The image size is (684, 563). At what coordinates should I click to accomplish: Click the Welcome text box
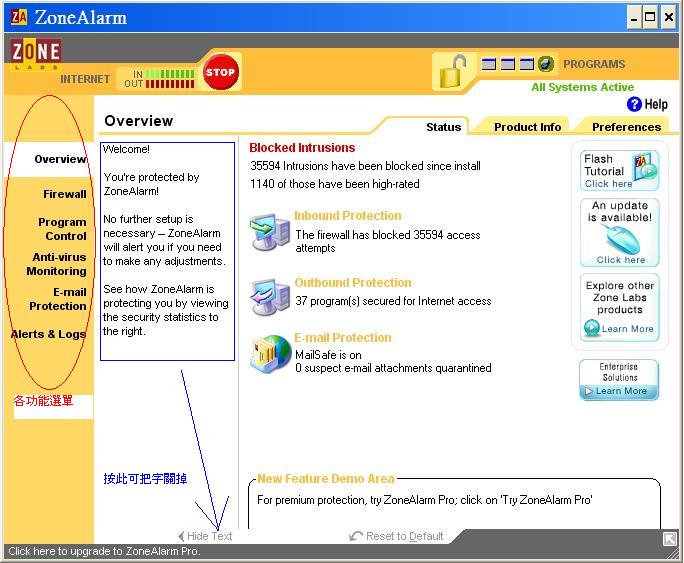[168, 251]
